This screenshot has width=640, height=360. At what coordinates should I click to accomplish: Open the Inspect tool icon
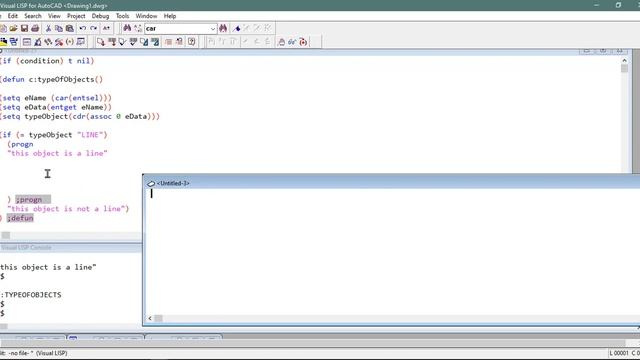(x=38, y=42)
